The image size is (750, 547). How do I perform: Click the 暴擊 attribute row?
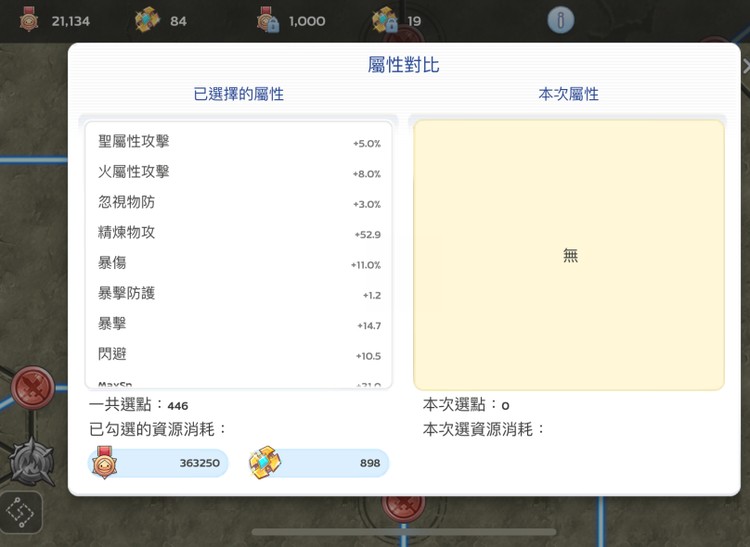239,324
